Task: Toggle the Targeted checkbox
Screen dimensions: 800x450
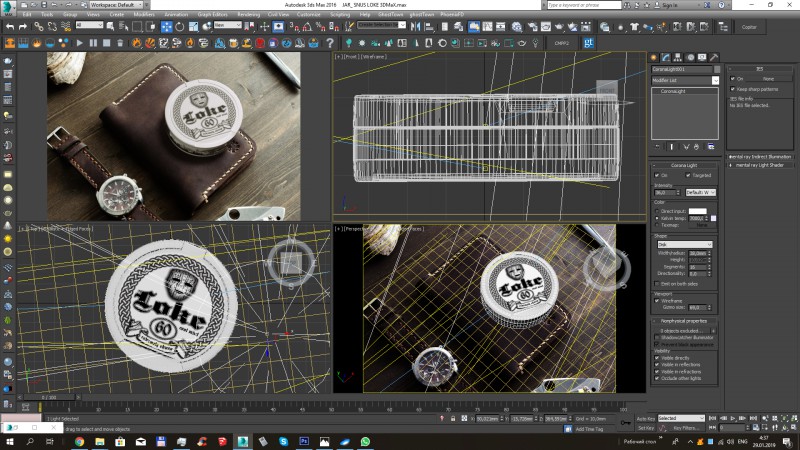Action: point(689,174)
